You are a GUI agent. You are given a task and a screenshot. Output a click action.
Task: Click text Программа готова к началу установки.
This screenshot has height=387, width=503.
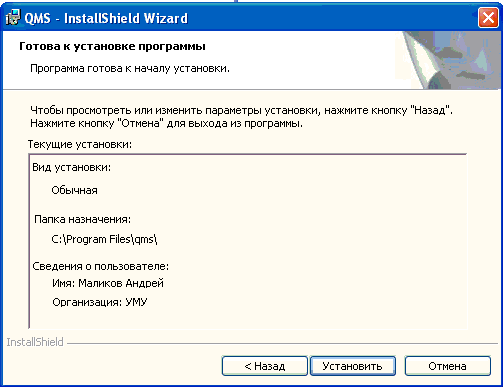pos(130,69)
